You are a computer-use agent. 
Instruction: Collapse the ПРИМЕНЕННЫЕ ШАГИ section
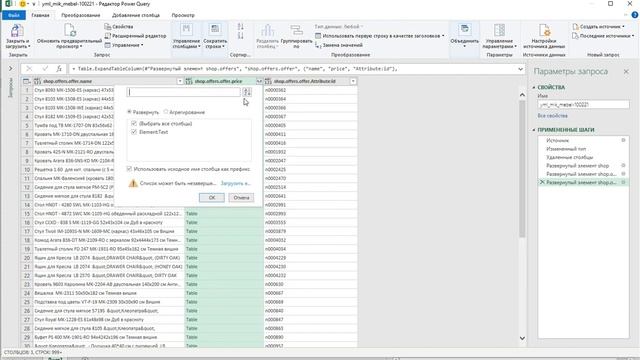point(534,130)
